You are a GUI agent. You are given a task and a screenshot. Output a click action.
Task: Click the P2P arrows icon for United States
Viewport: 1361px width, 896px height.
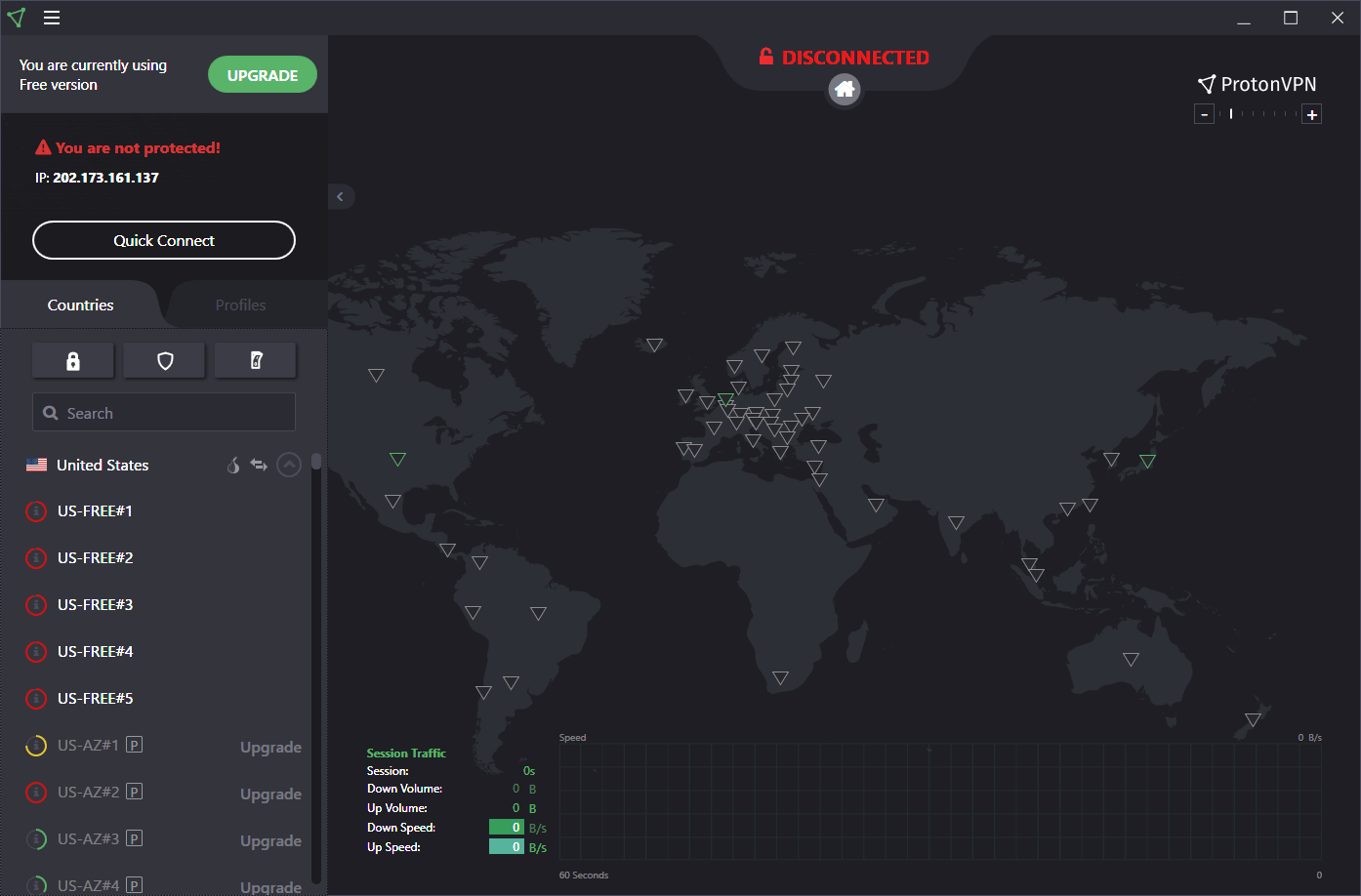click(x=259, y=465)
